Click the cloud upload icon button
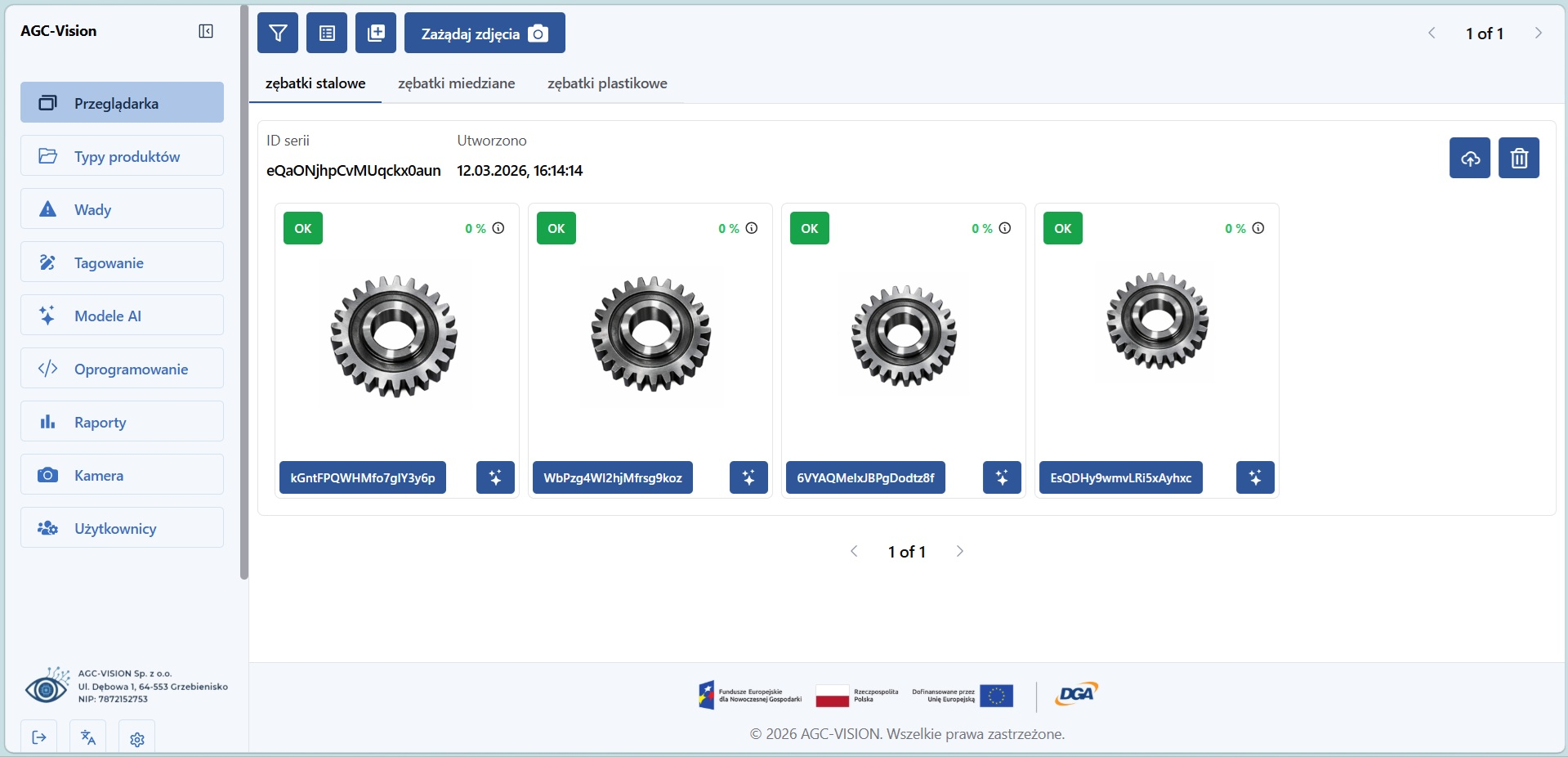This screenshot has width=1568, height=757. [1469, 158]
